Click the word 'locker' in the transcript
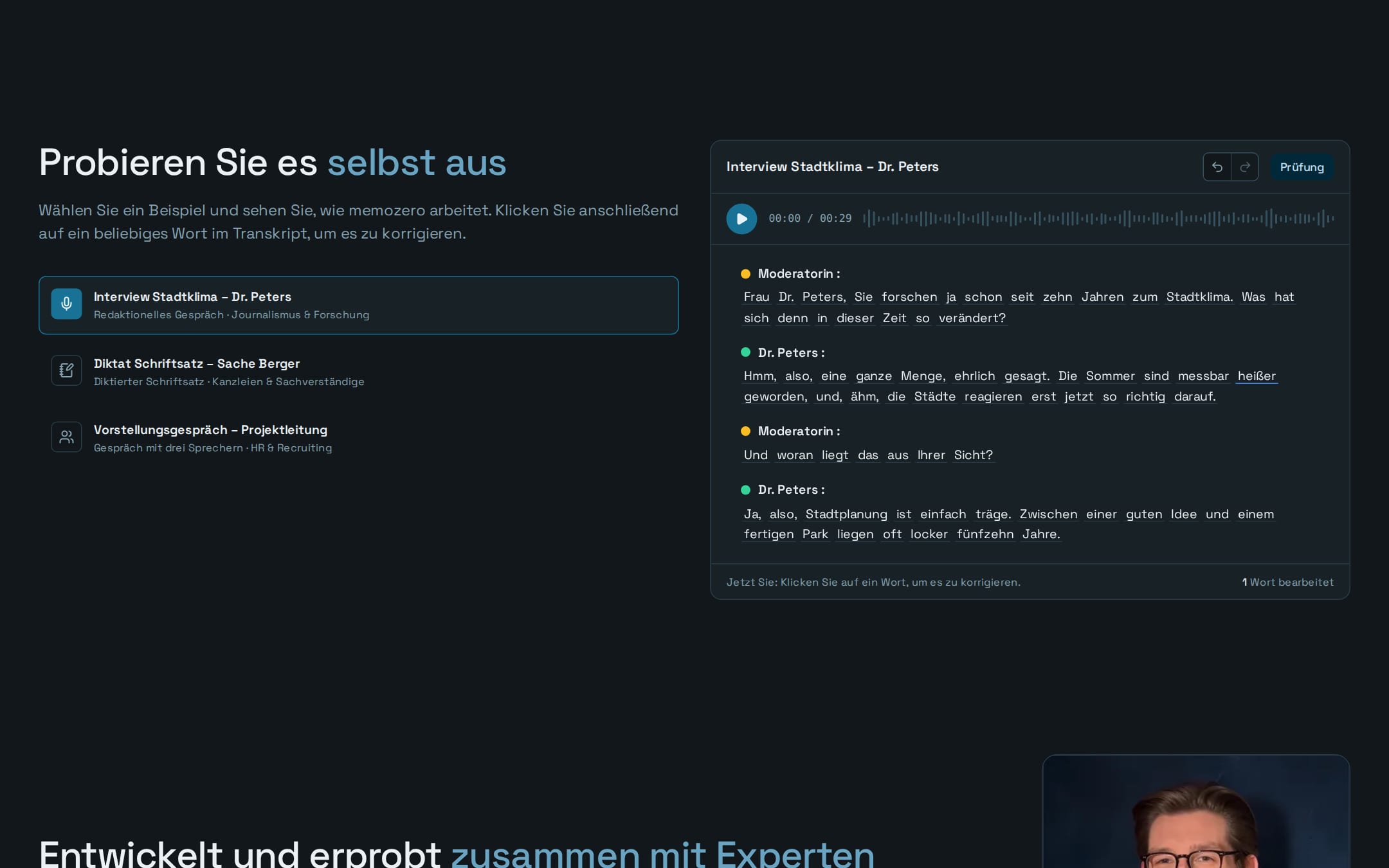1389x868 pixels. pyautogui.click(x=929, y=534)
